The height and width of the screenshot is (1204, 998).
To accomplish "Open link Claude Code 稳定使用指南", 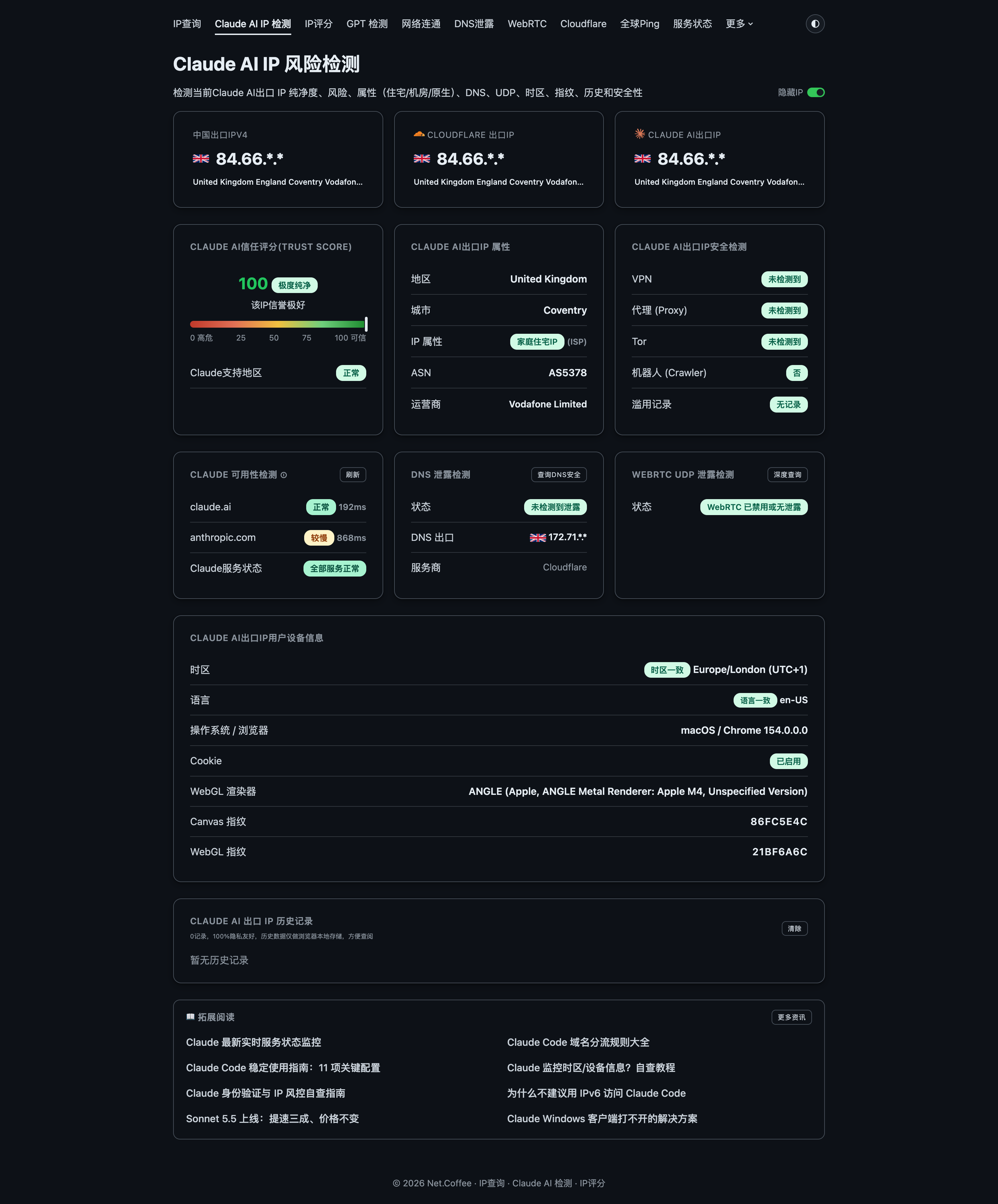I will click(x=283, y=1068).
